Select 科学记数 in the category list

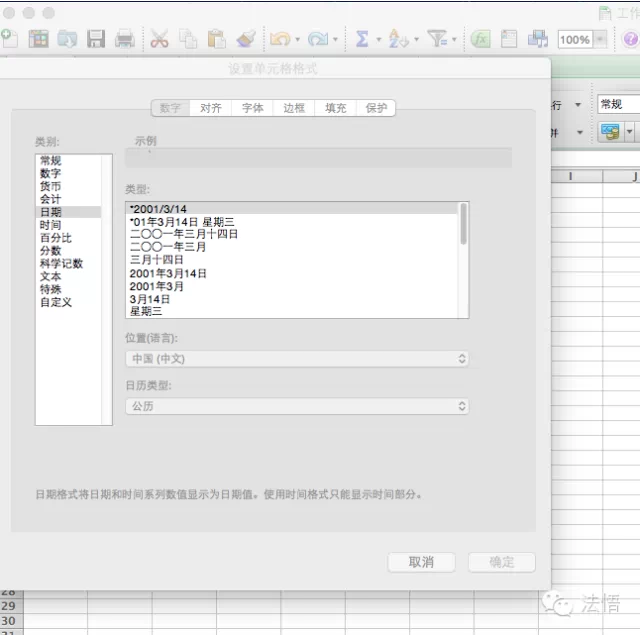68,264
